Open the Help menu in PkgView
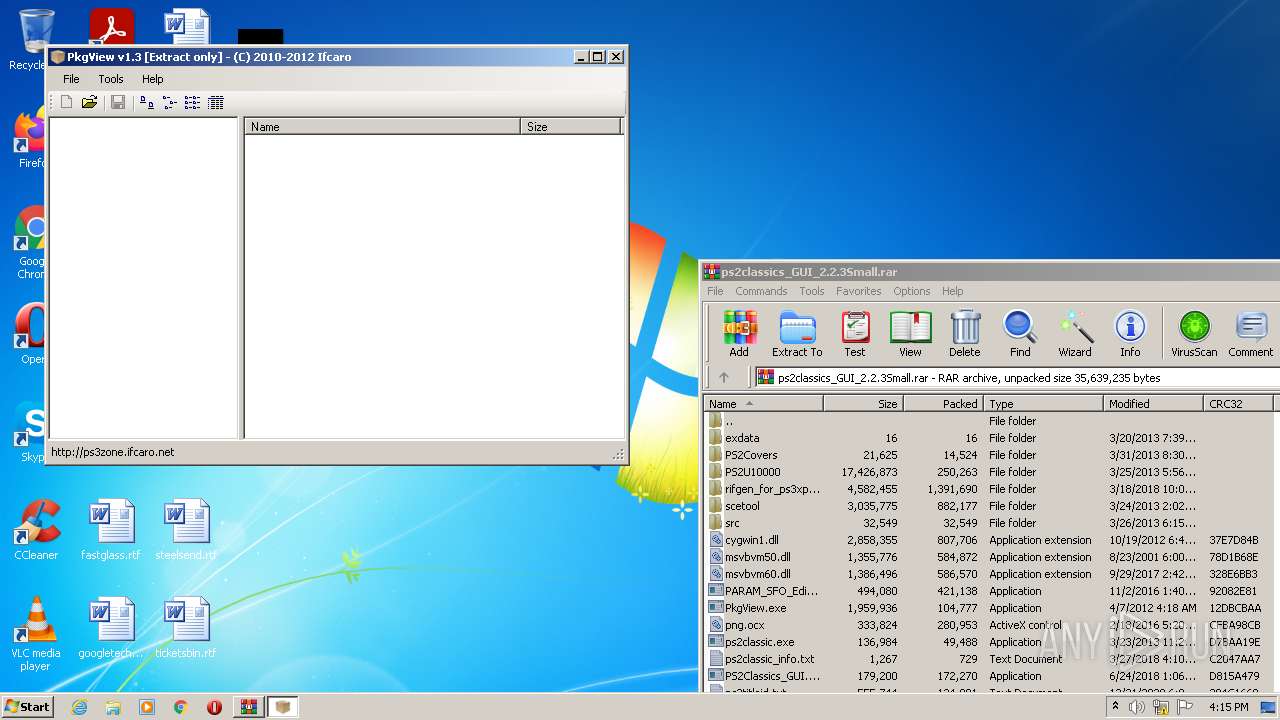The image size is (1280, 720). [152, 79]
